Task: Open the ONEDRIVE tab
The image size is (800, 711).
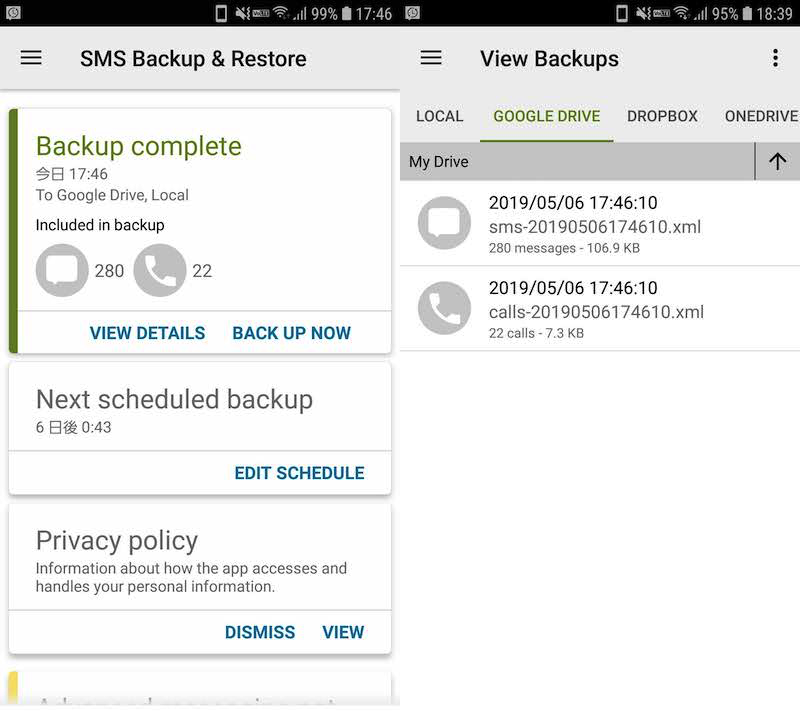Action: pos(761,116)
